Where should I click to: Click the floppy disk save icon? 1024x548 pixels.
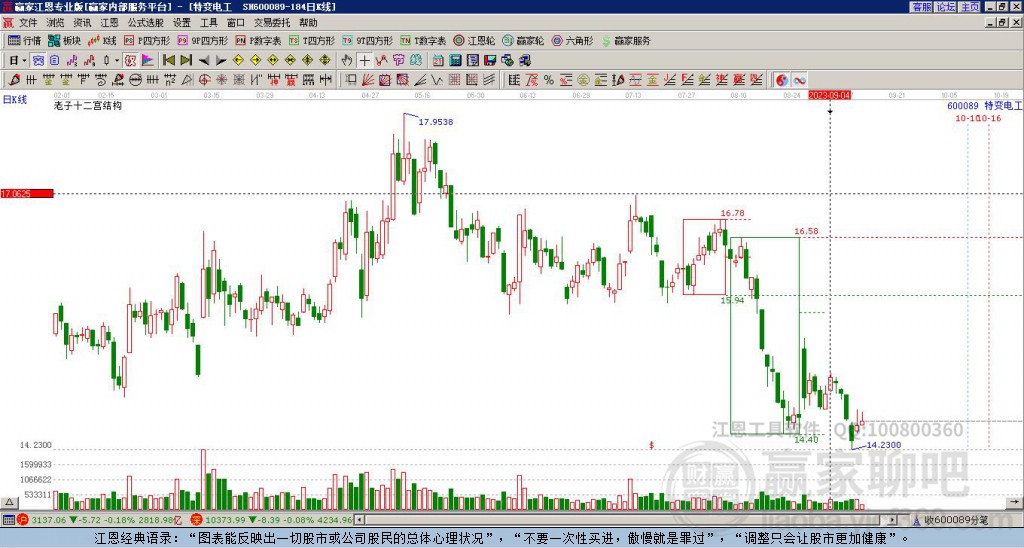coord(490,60)
